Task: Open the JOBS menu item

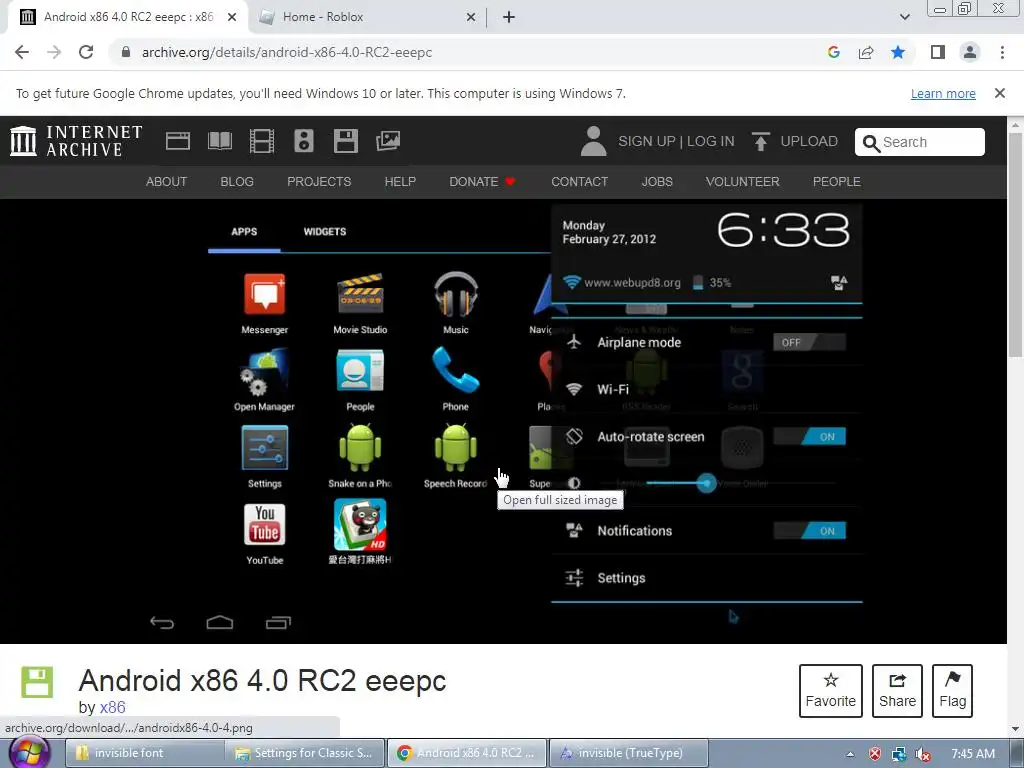Action: click(x=657, y=182)
